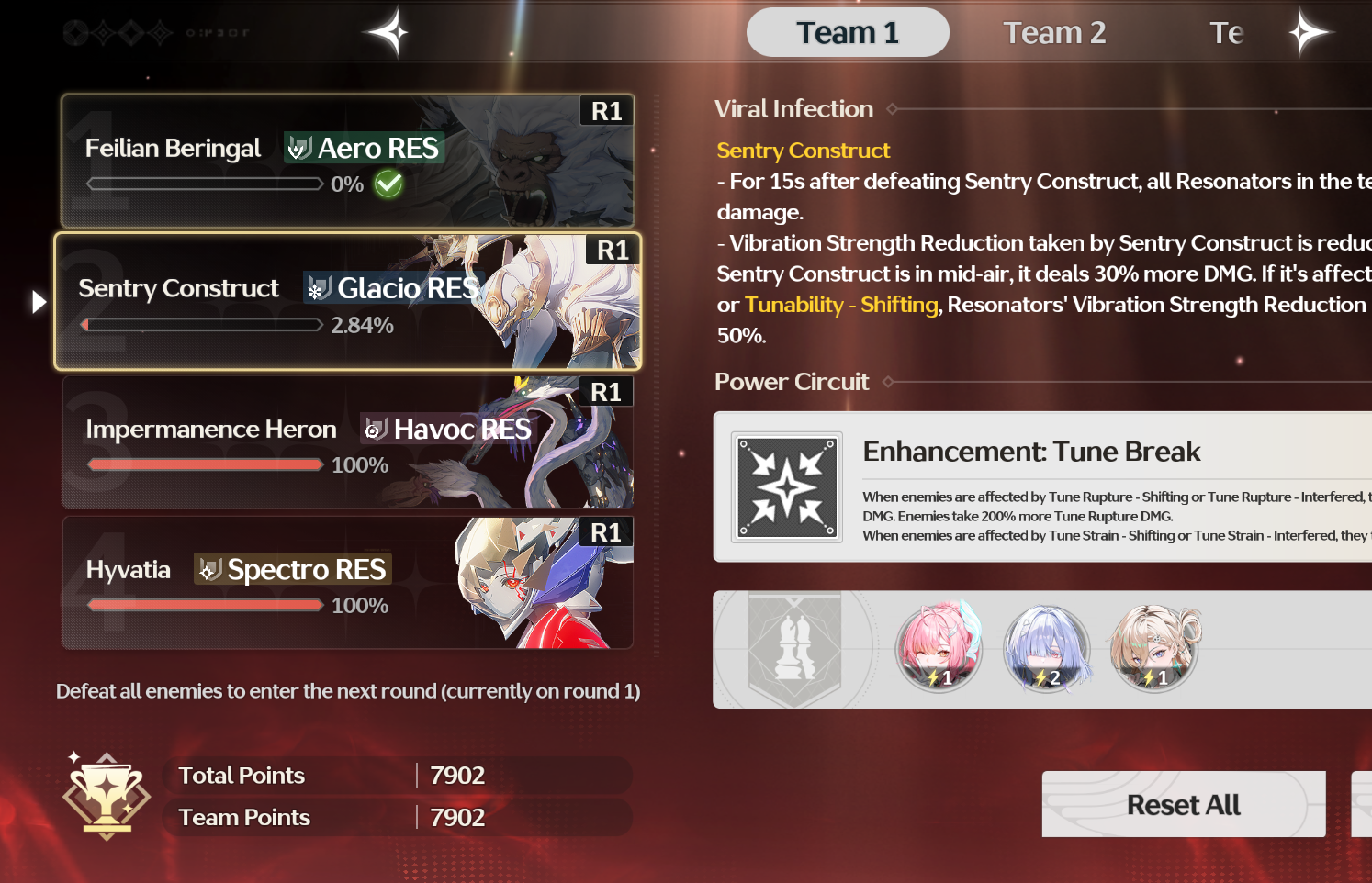Click the Havoc RES shield icon
1372x883 pixels.
(x=375, y=429)
